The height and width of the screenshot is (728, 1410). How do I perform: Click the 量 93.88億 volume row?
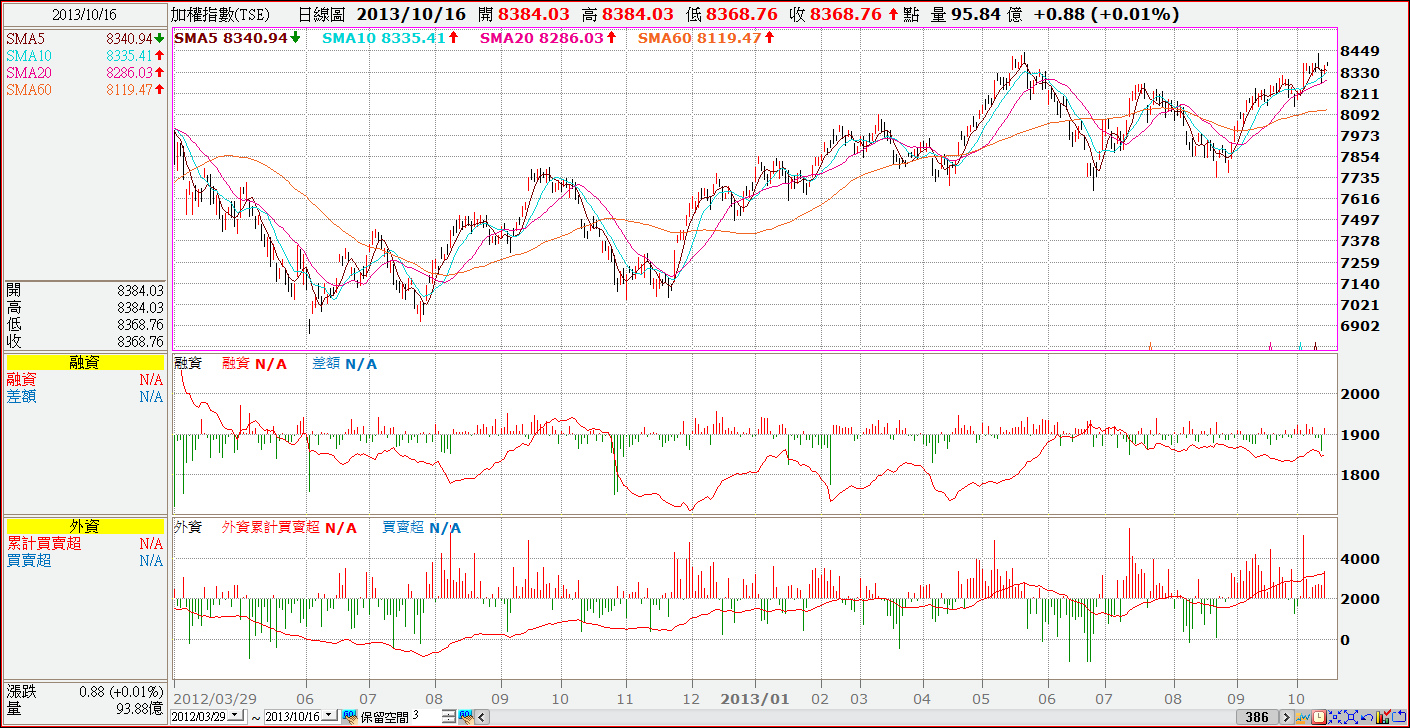coord(84,708)
